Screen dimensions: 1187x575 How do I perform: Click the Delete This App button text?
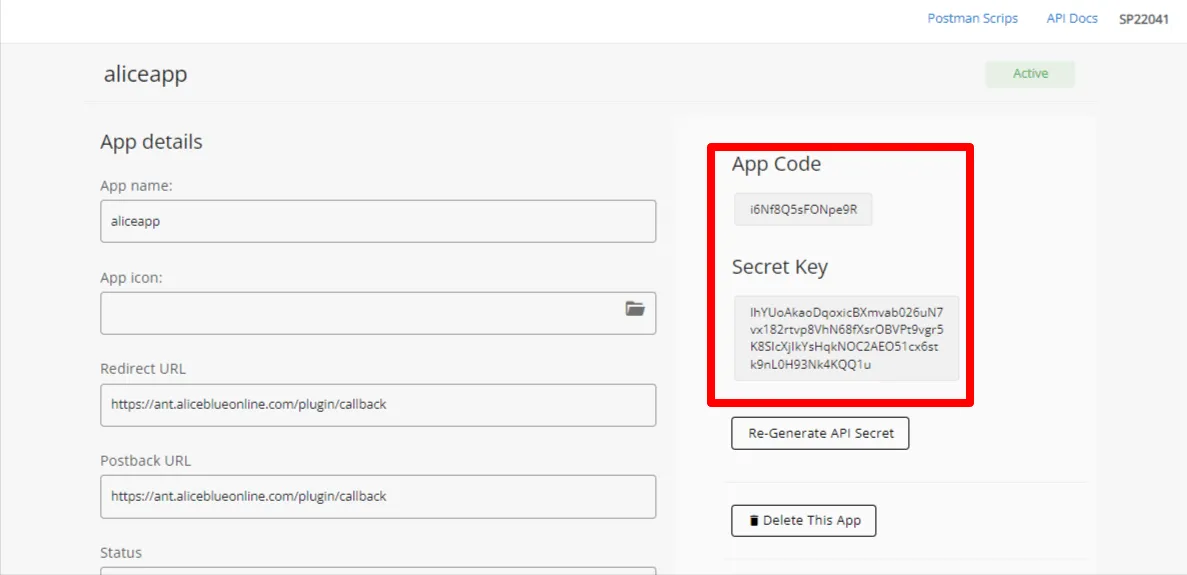coord(811,521)
